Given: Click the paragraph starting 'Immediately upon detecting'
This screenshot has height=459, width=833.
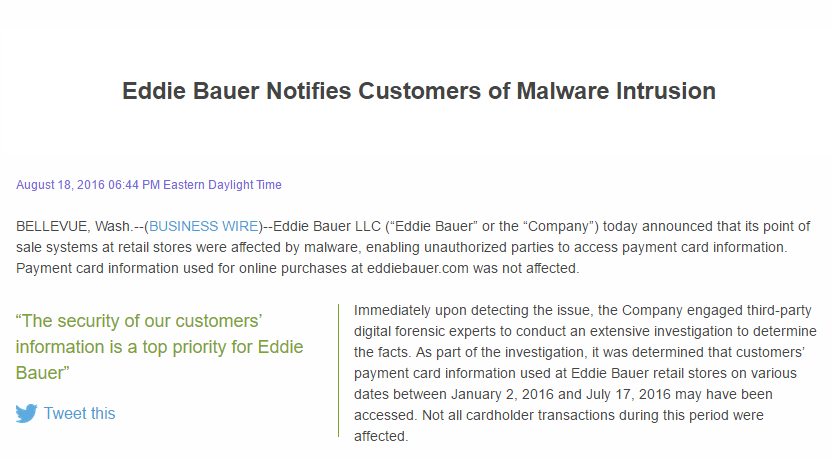Looking at the screenshot, I should pos(585,373).
